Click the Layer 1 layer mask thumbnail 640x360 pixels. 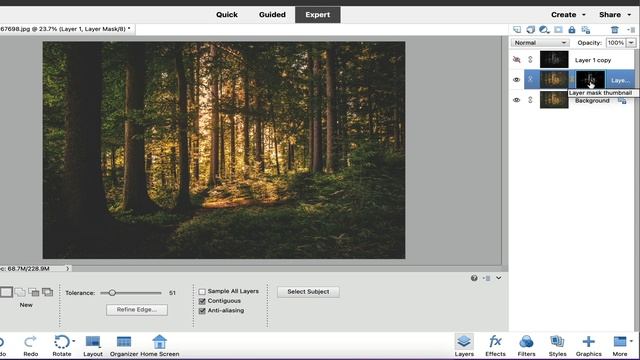[x=590, y=80]
